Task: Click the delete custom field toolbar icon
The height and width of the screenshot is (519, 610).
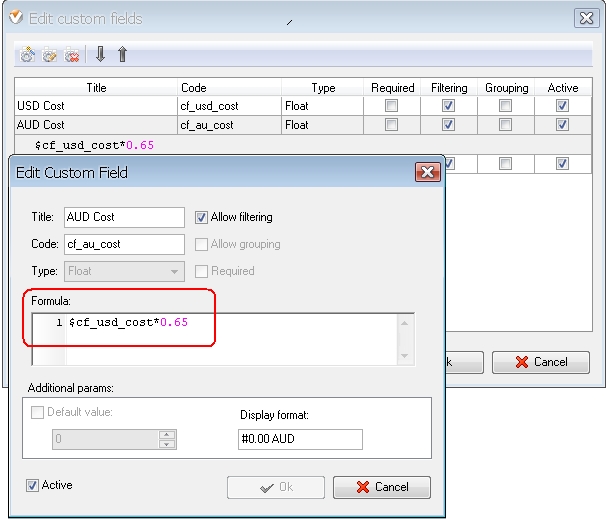Action: pyautogui.click(x=71, y=56)
